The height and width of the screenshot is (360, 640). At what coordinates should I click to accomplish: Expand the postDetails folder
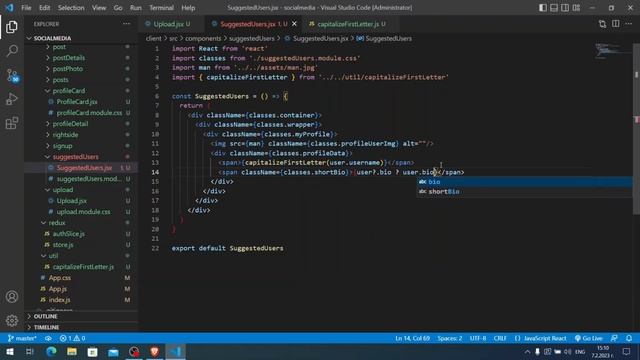click(x=69, y=58)
